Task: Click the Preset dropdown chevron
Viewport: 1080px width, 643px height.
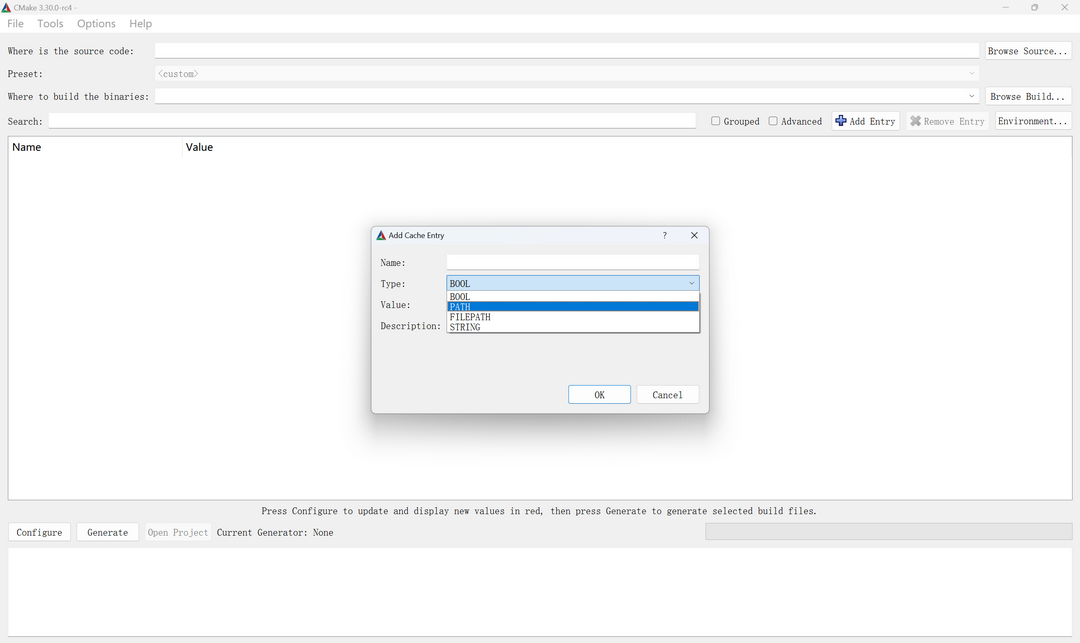Action: pyautogui.click(x=970, y=73)
